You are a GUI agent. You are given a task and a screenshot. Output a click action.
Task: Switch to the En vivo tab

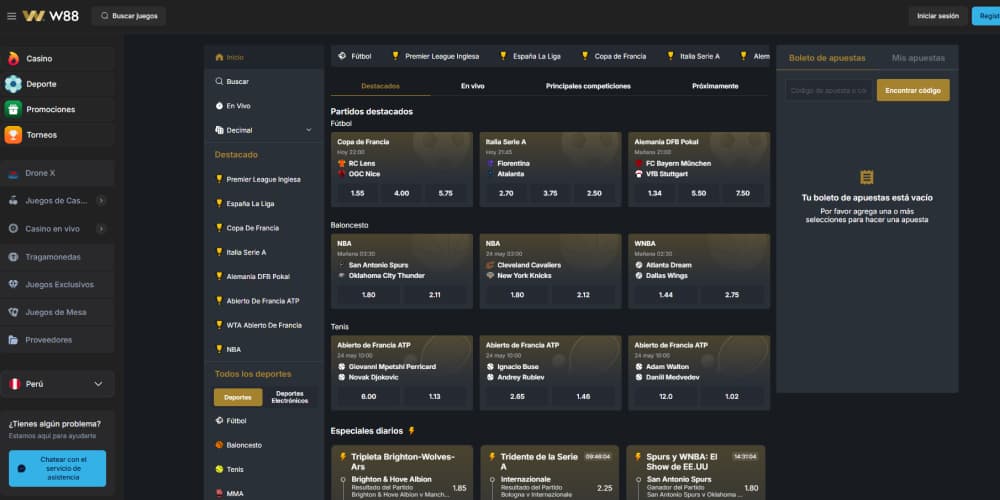click(x=473, y=86)
